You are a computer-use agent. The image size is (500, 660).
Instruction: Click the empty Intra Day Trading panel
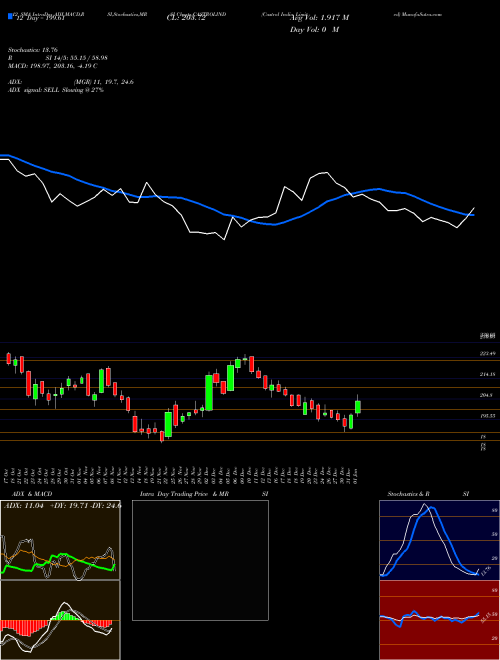[x=200, y=560]
